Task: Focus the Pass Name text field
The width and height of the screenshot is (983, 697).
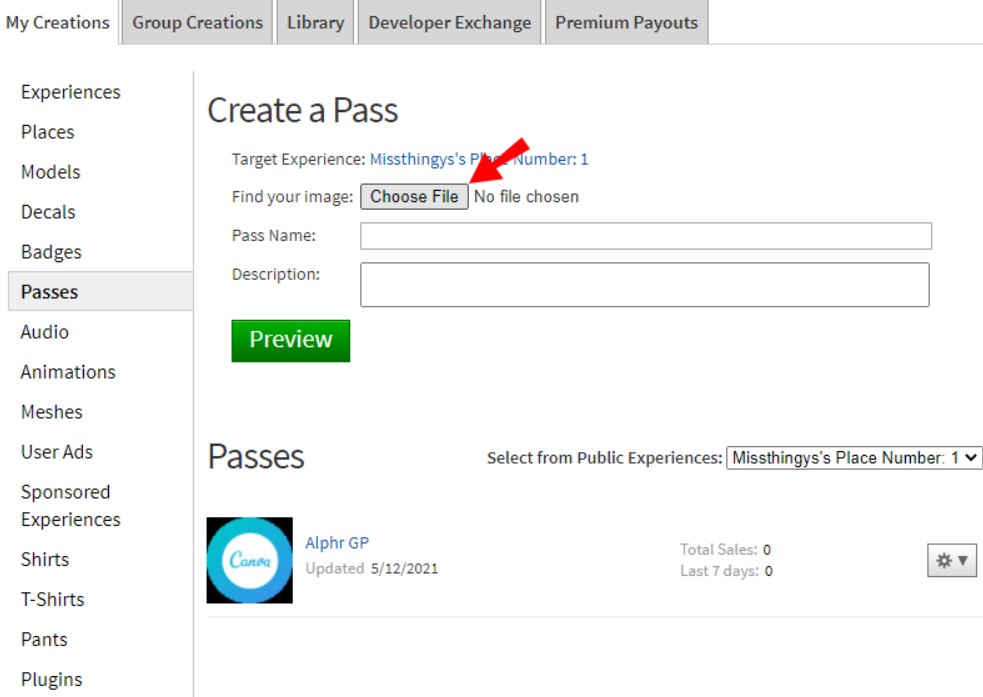Action: [645, 236]
